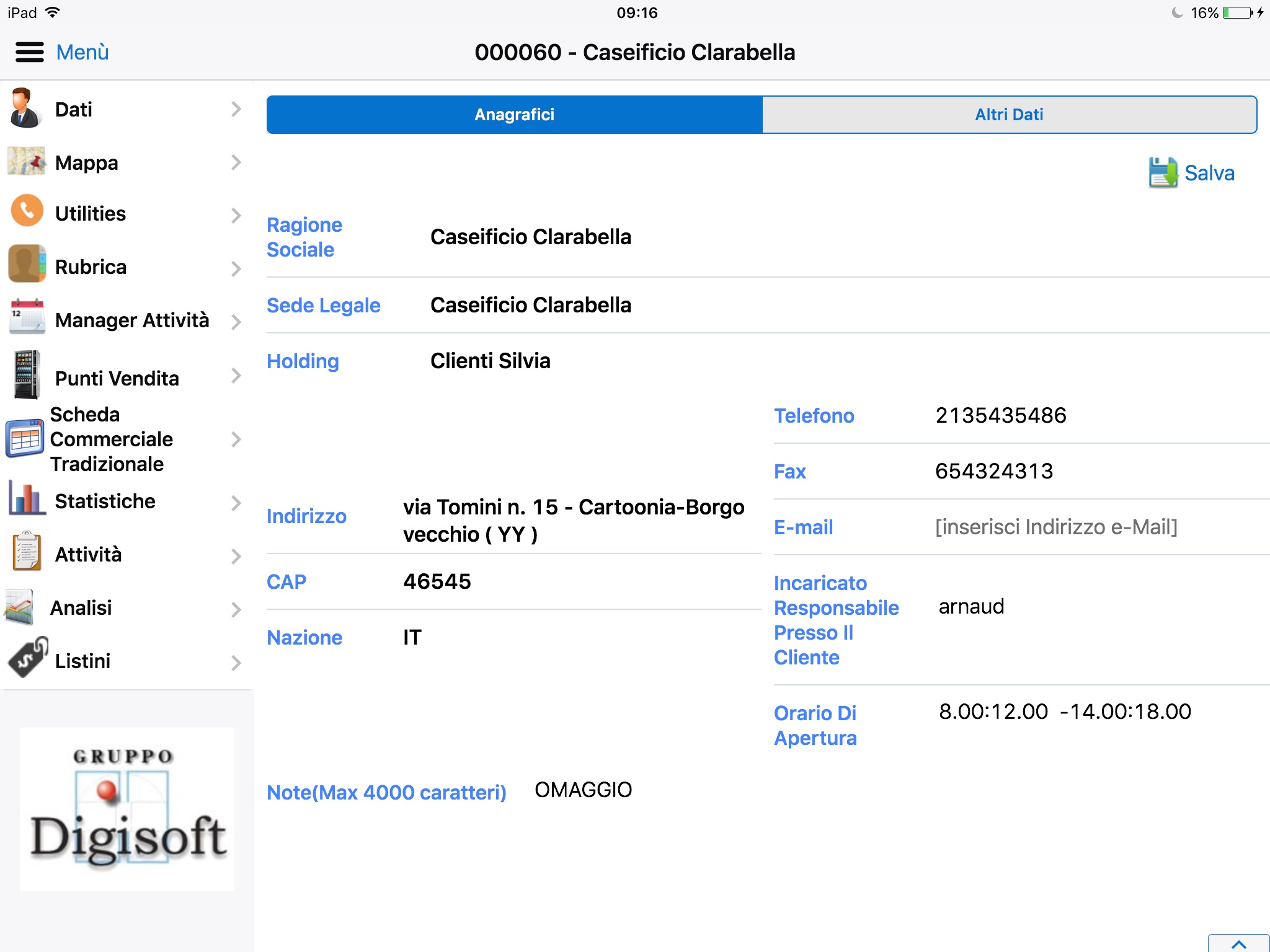Viewport: 1270px width, 952px height.
Task: Click the email input field
Action: [1057, 527]
